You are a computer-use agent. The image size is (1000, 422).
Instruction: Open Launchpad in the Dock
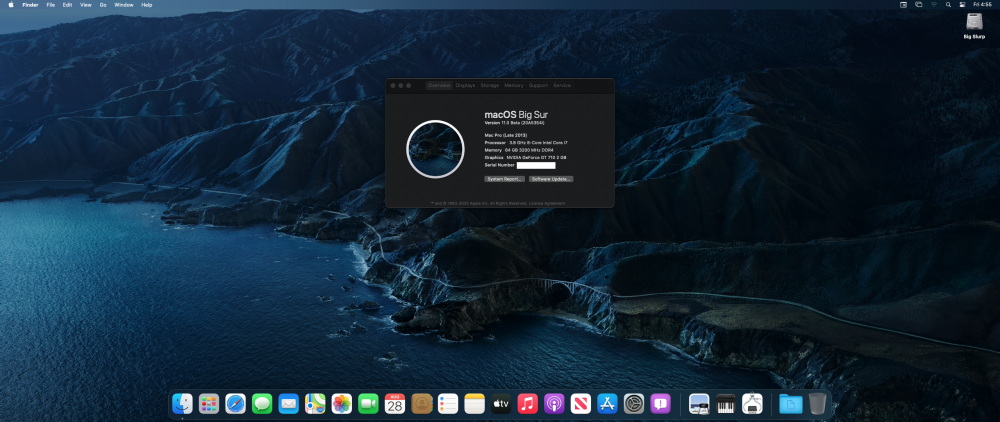pyautogui.click(x=209, y=404)
